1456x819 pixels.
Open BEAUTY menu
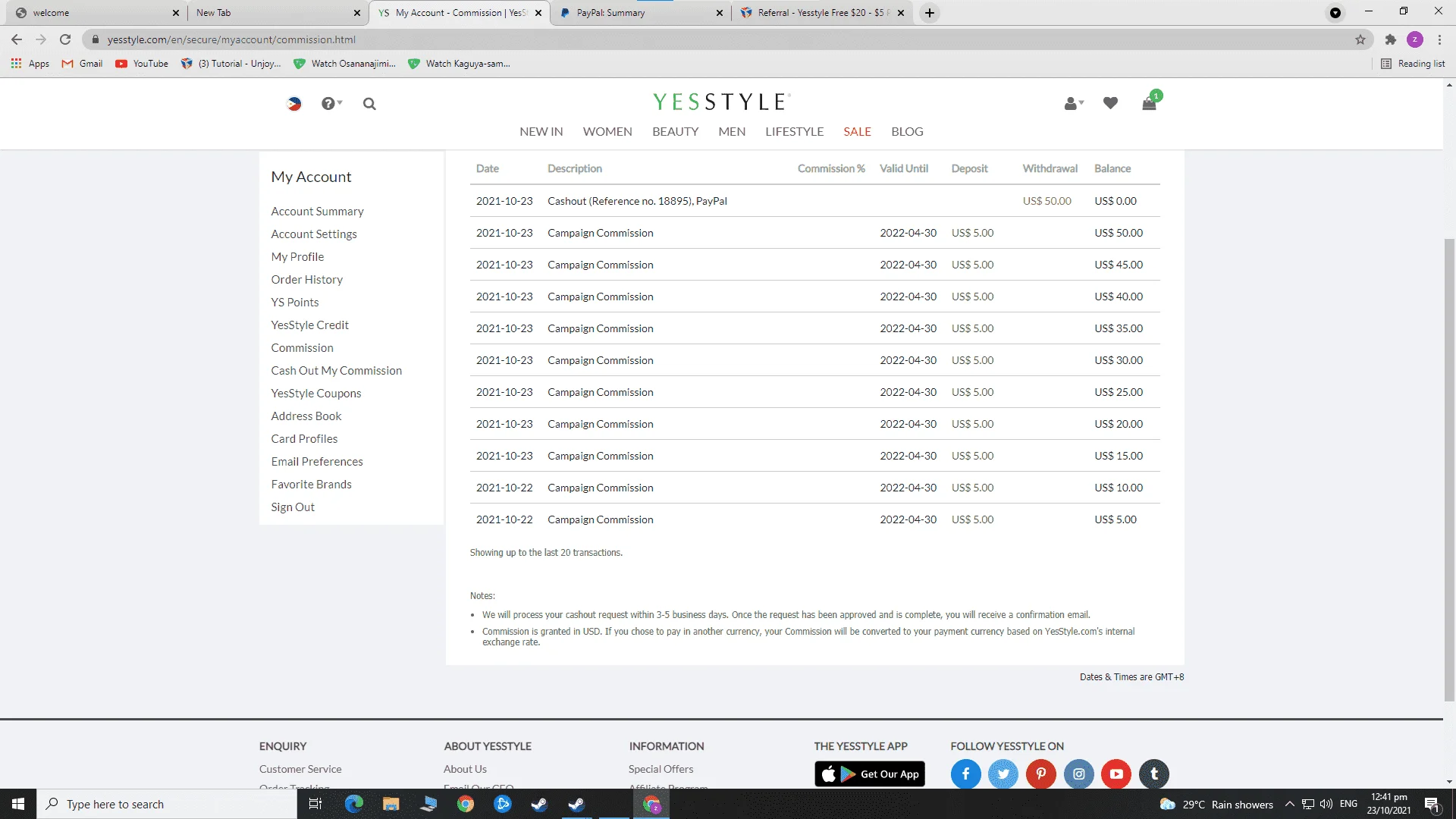tap(676, 132)
